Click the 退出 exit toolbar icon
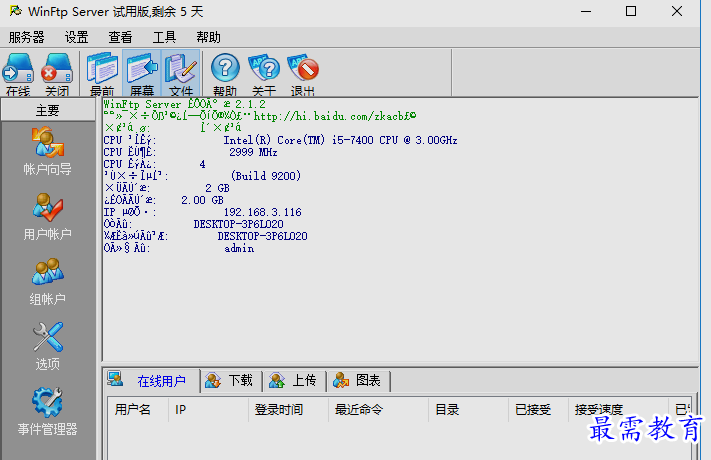Screen dimensions: 711x460 pos(302,74)
